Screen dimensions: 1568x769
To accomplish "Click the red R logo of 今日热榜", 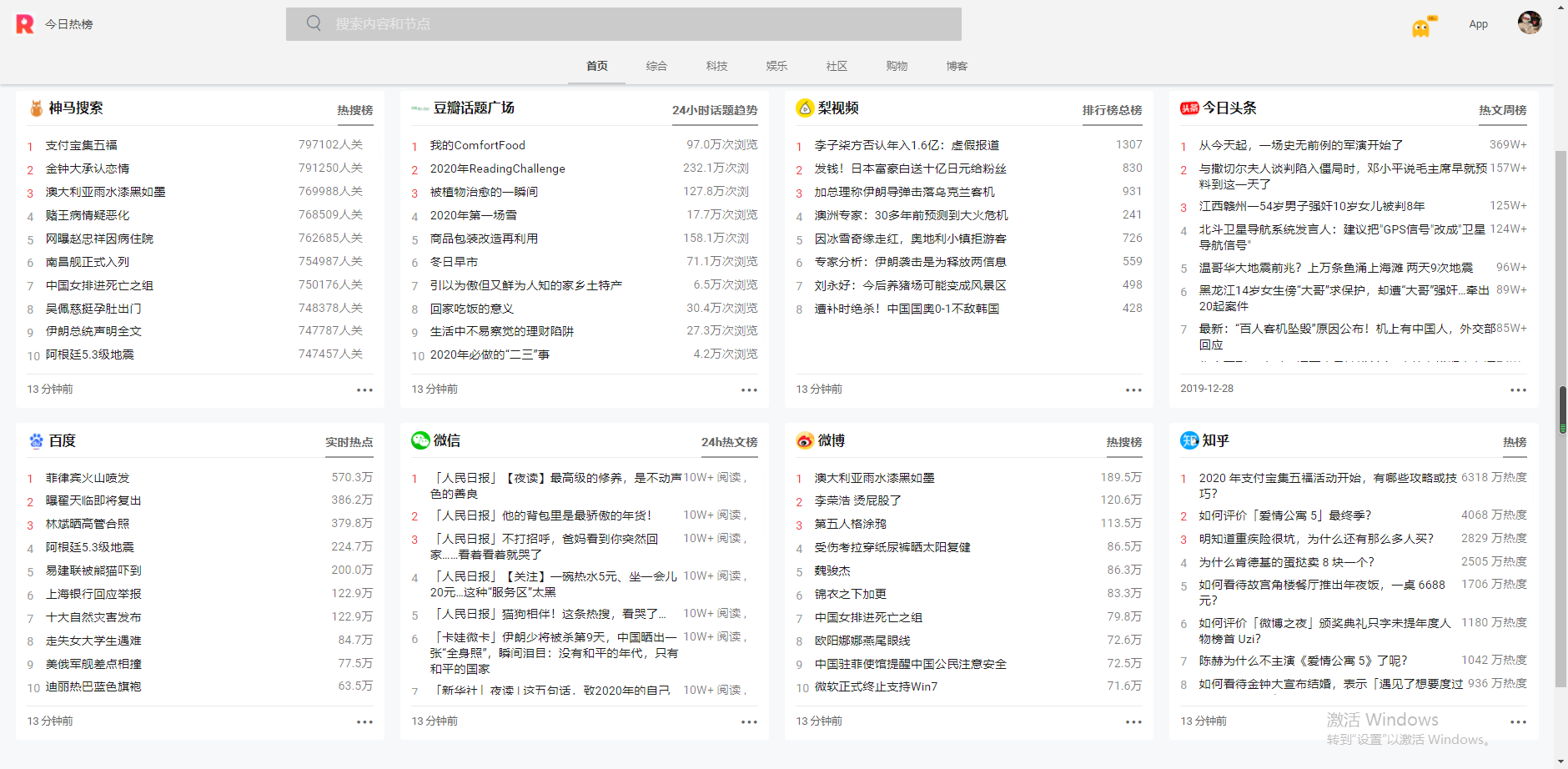I will (25, 24).
